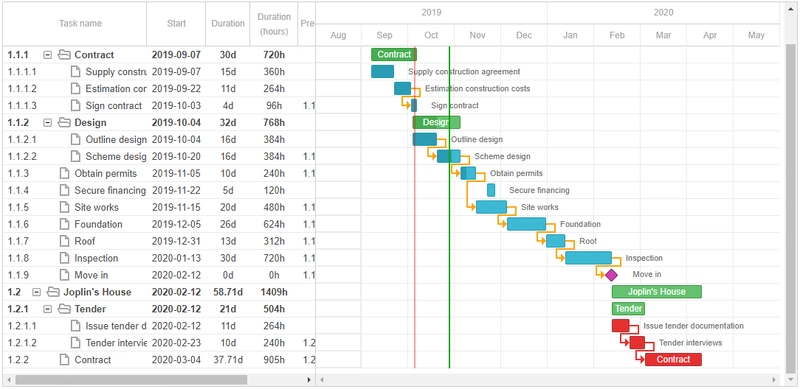Click the file icon beside Obtain permits
The image size is (800, 389).
tap(64, 174)
